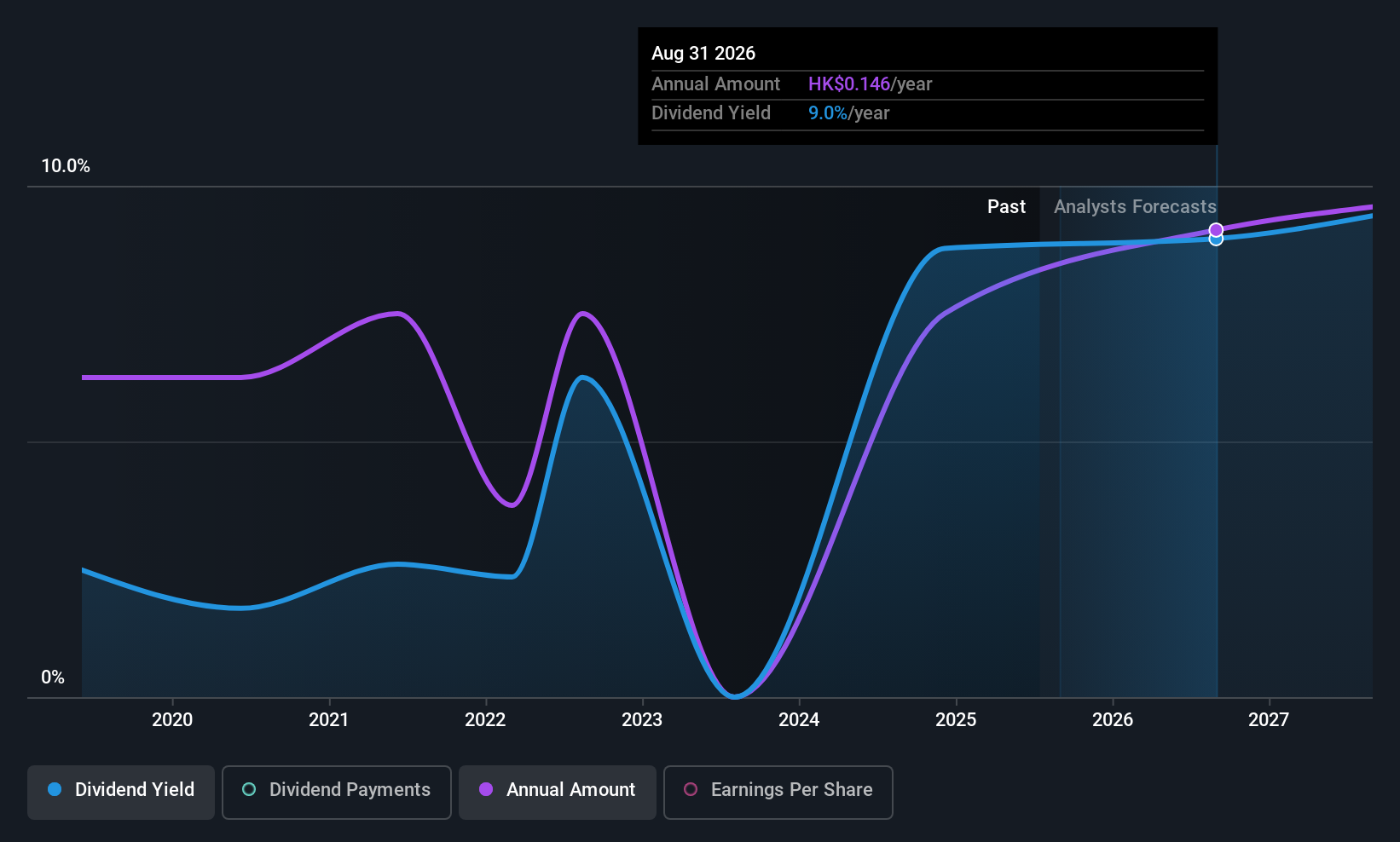The image size is (1400, 842).
Task: Click the tooltip's Annual Amount label
Action: click(x=715, y=84)
